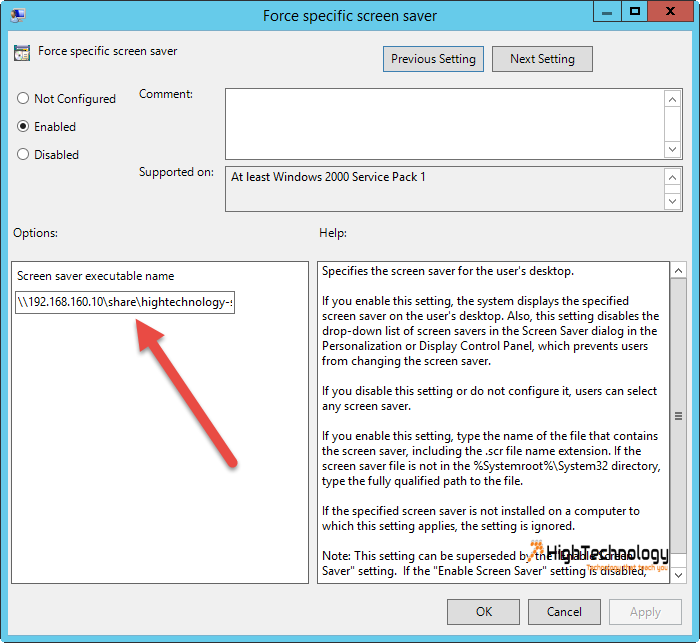Screen dimensions: 700x643
Task: Click the 'Help:' label
Action: pyautogui.click(x=333, y=233)
